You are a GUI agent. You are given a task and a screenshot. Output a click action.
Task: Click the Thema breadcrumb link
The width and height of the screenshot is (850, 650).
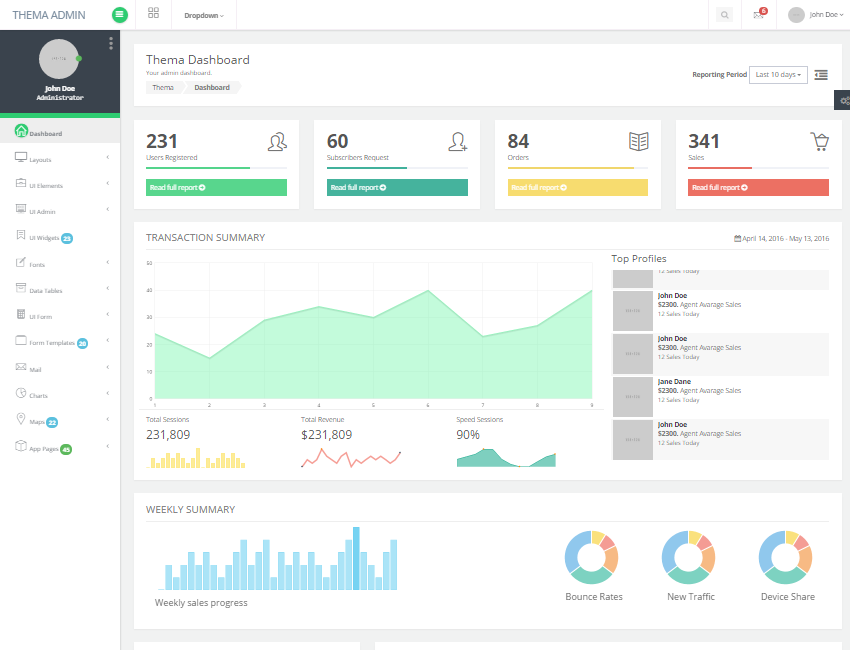163,88
